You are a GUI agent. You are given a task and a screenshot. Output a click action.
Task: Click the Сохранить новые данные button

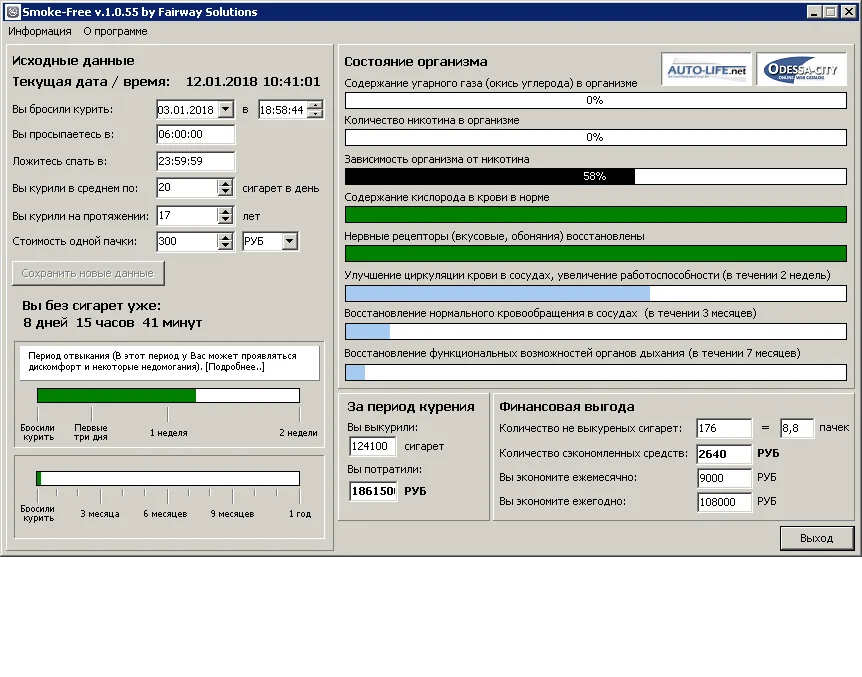coord(88,273)
